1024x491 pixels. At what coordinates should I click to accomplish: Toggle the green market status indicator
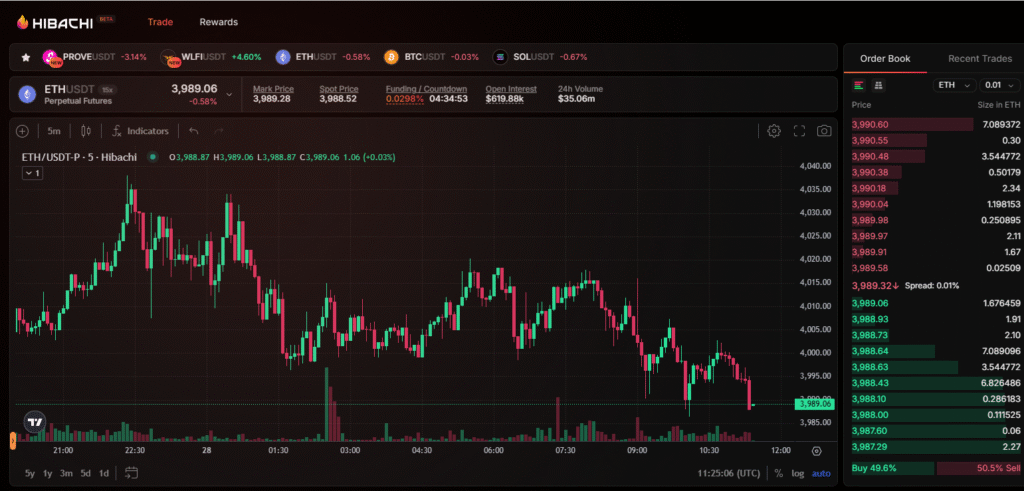click(x=153, y=157)
